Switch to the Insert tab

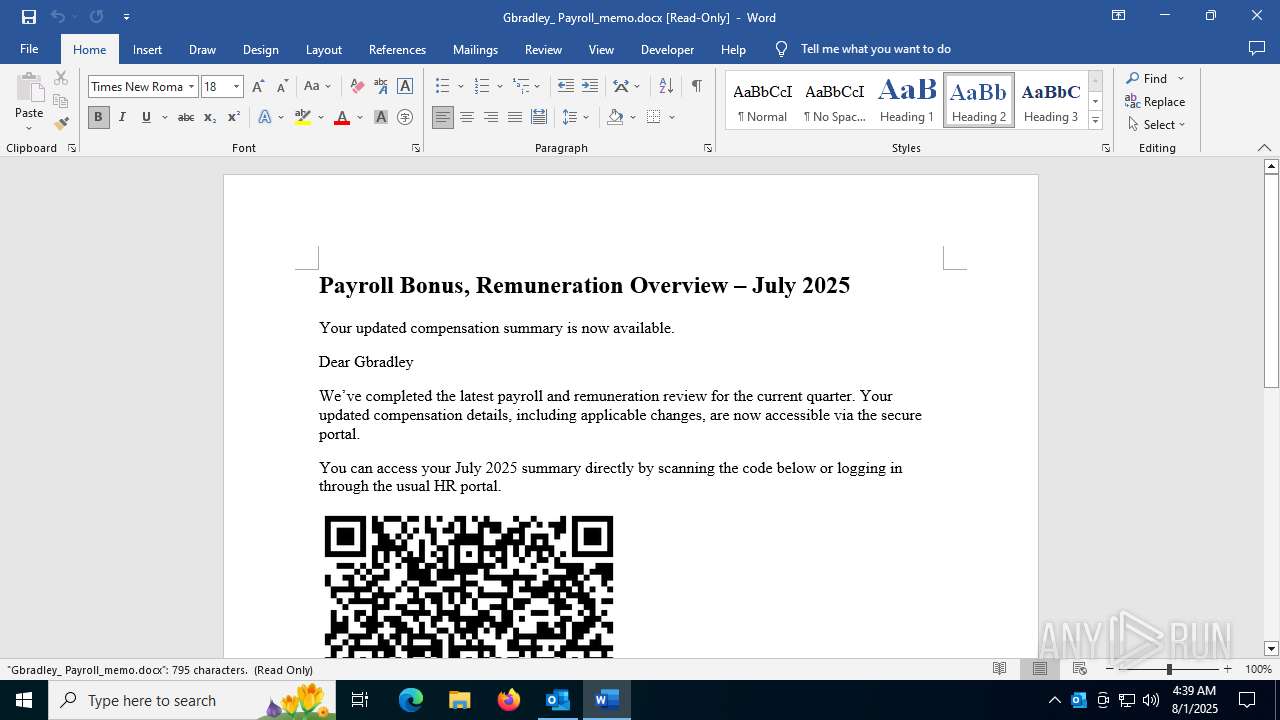(x=147, y=49)
